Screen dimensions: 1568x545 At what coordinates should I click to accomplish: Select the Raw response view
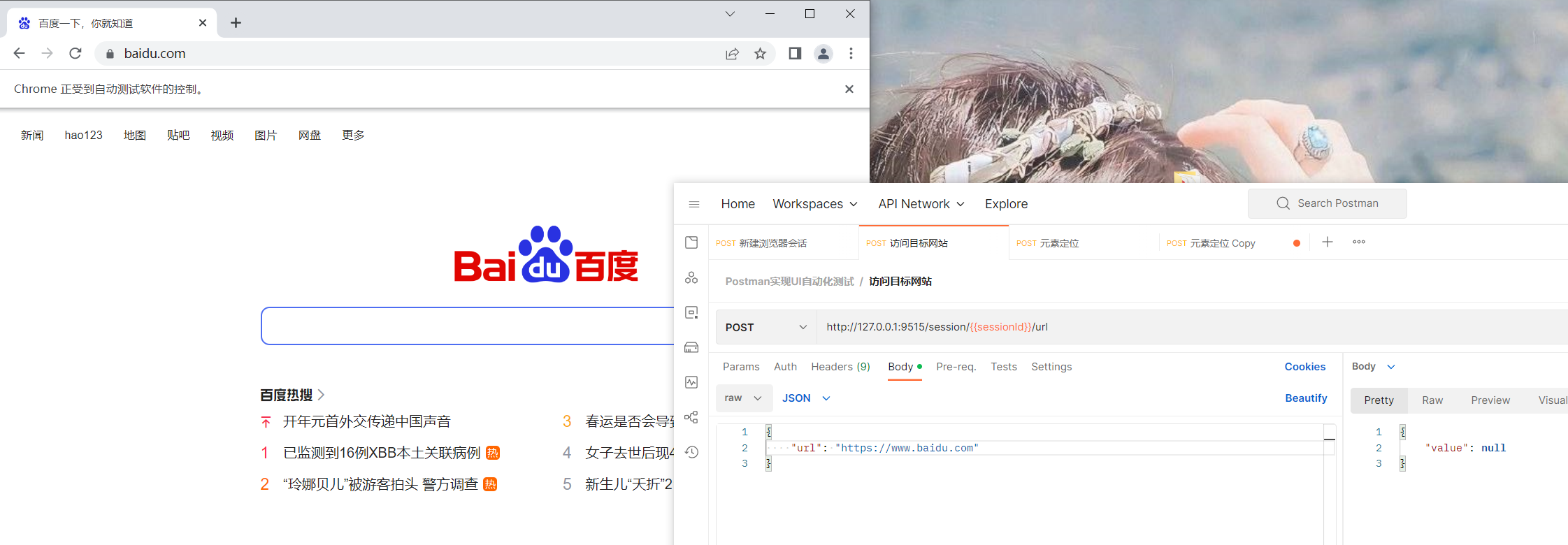(x=1432, y=400)
